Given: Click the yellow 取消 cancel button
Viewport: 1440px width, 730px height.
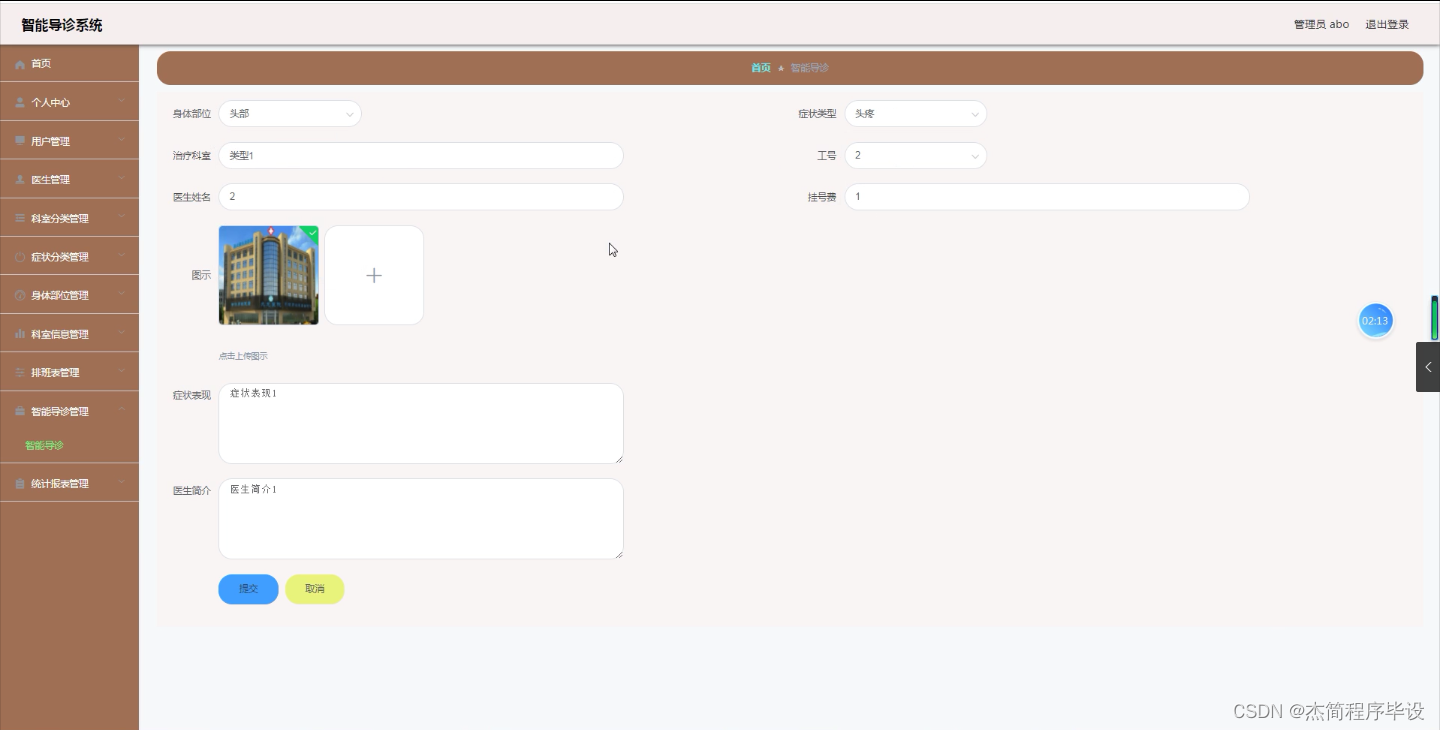Looking at the screenshot, I should [314, 589].
